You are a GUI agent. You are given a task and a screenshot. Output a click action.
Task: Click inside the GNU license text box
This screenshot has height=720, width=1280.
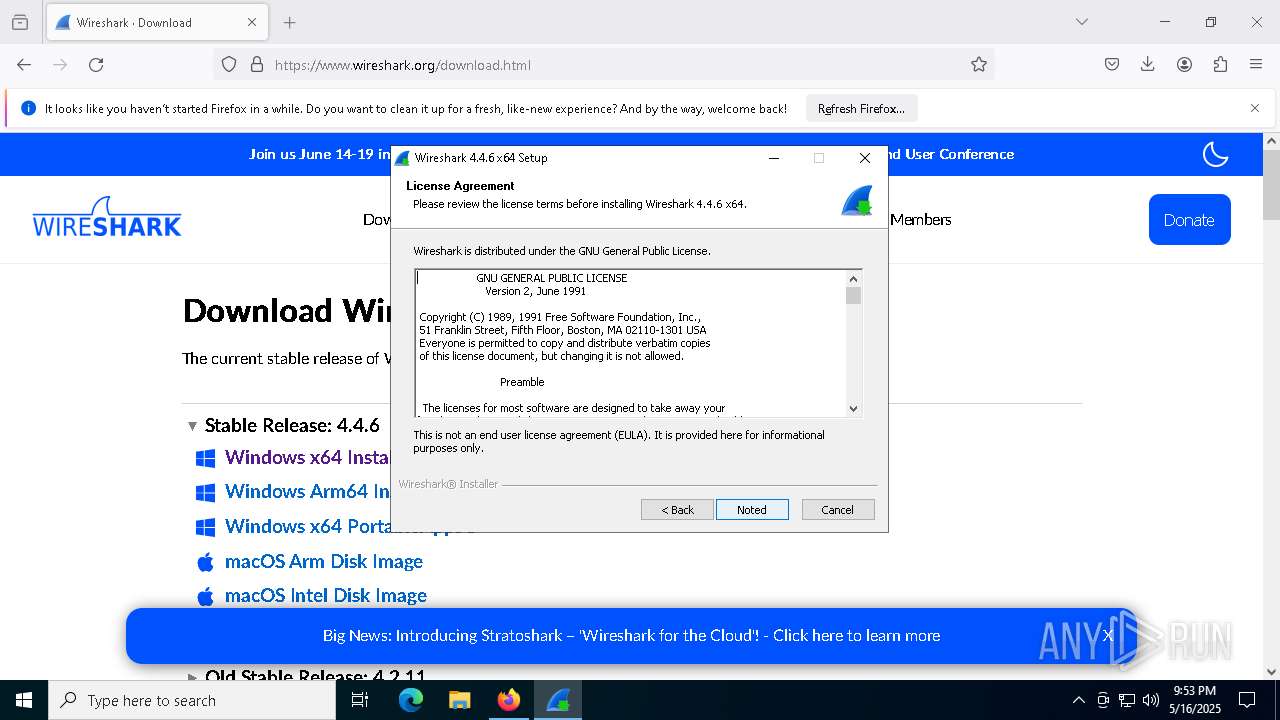631,343
